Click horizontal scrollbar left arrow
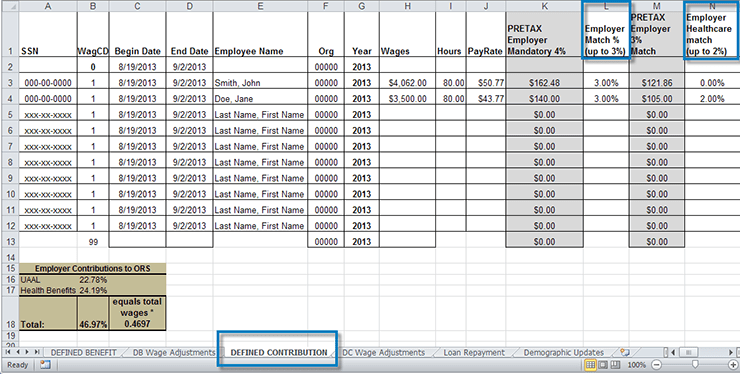The height and width of the screenshot is (374, 740). pyautogui.click(x=674, y=352)
